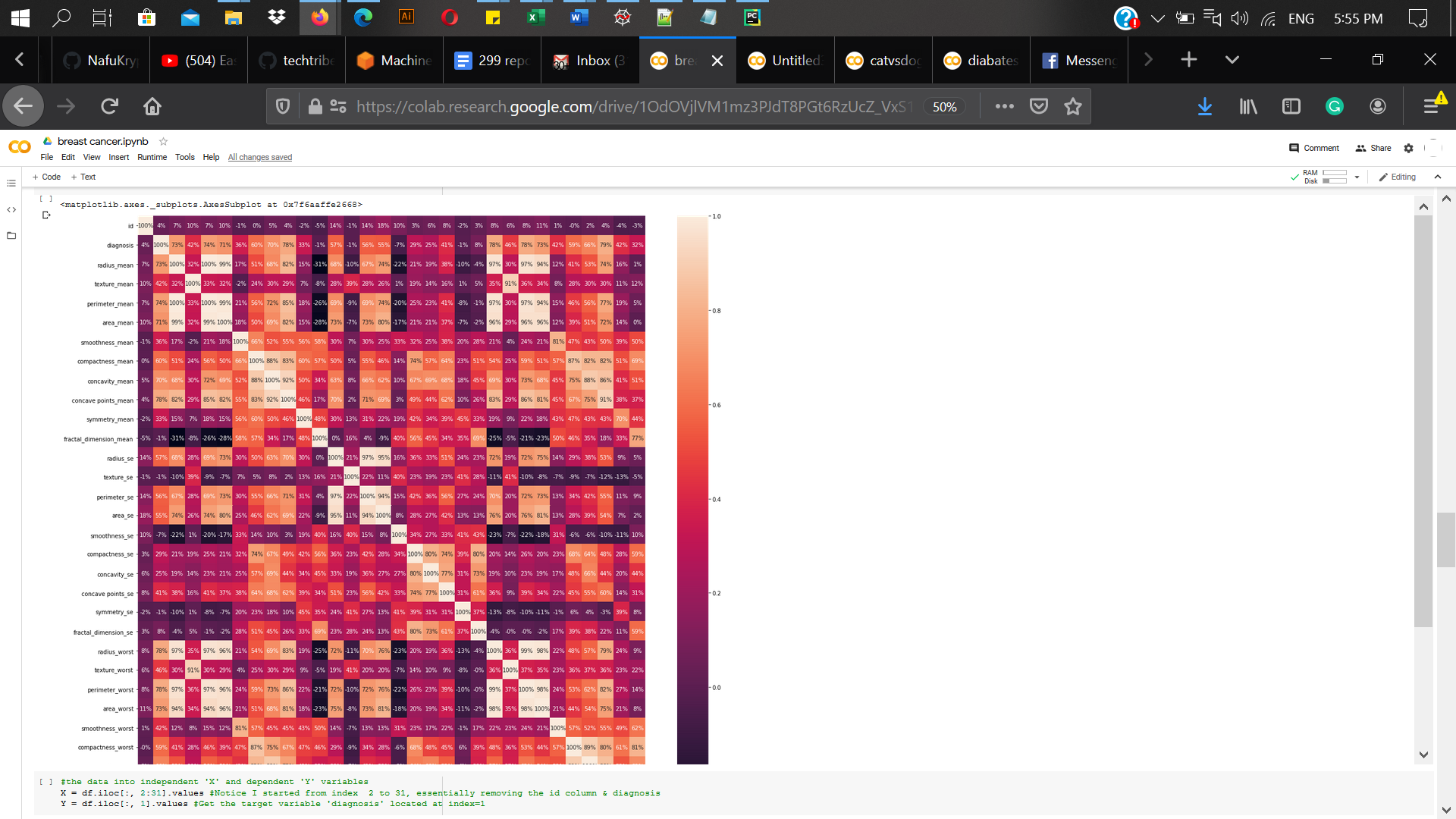The image size is (1456, 819).
Task: Open Colab settings gear
Action: click(x=1408, y=148)
